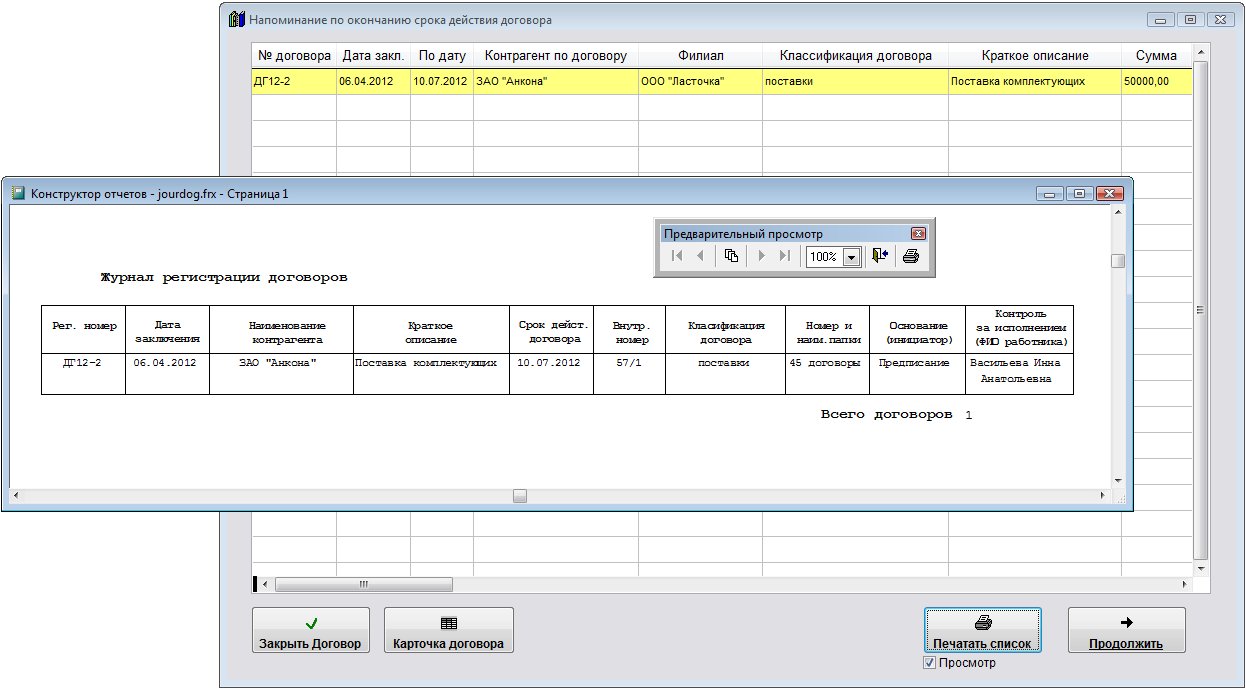
Task: Open the 100% zoom dropdown
Action: click(851, 257)
